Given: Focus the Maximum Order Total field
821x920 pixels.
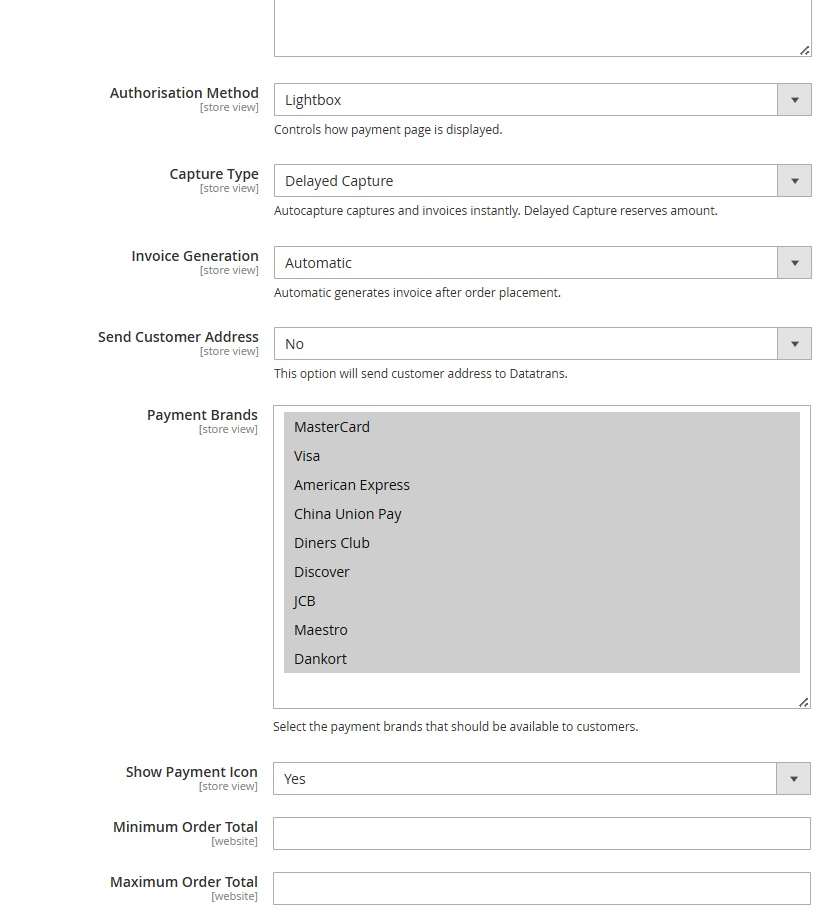Looking at the screenshot, I should pos(541,888).
